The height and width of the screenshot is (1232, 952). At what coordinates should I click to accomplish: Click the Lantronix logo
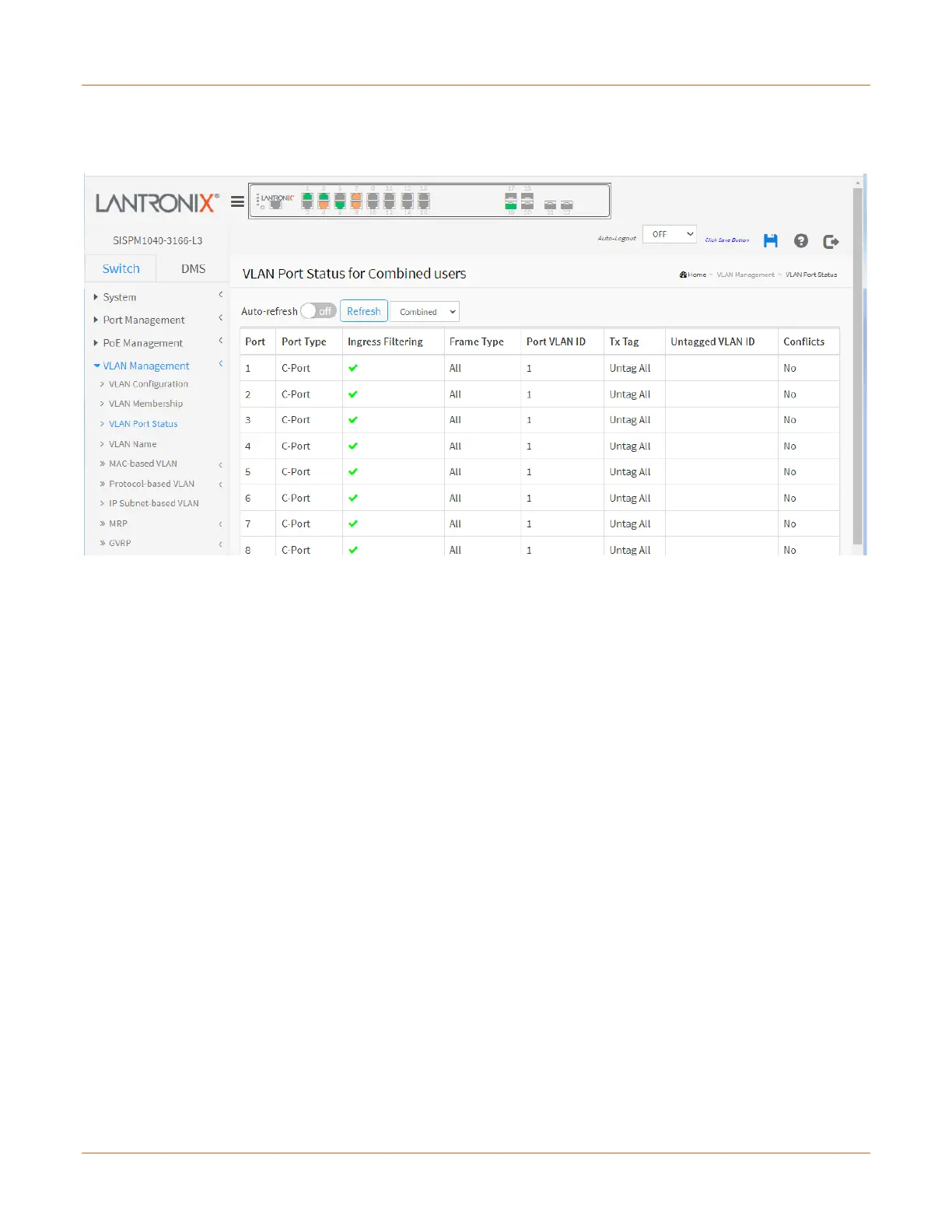(157, 203)
